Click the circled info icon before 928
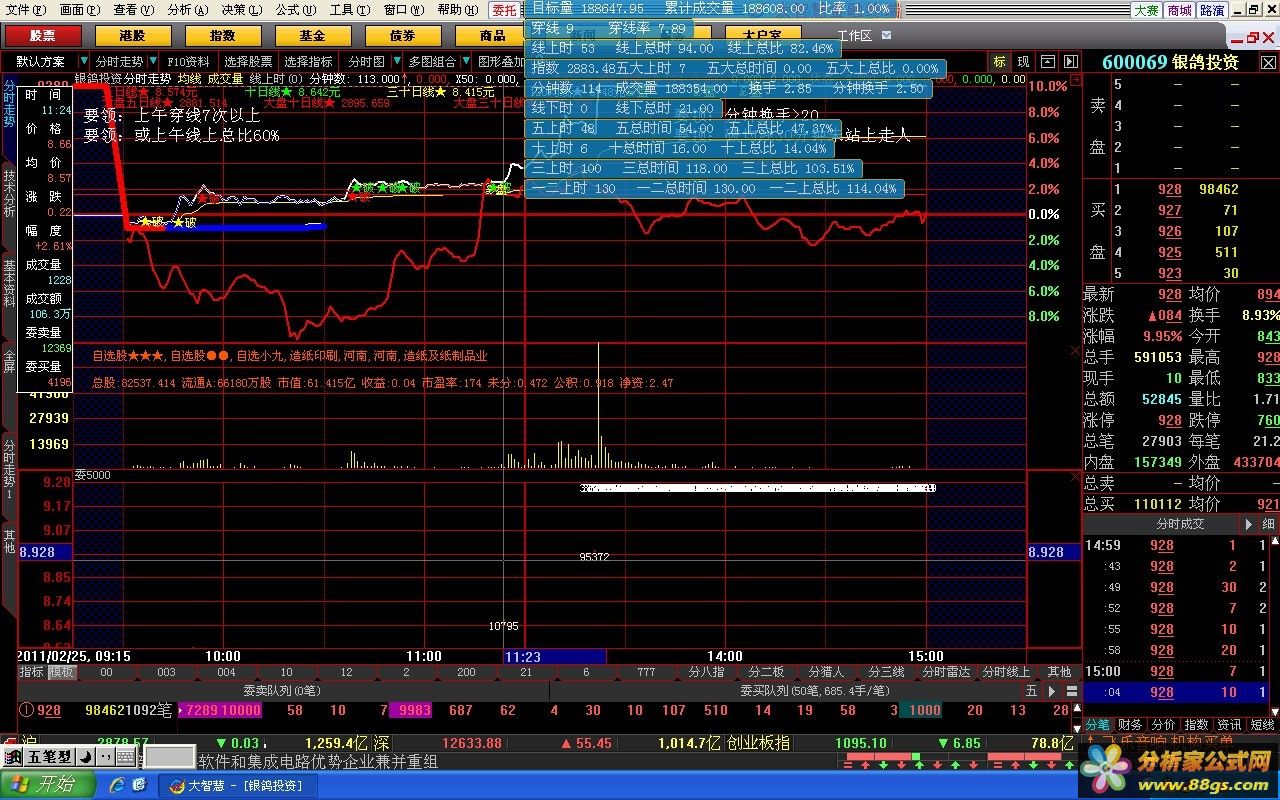This screenshot has height=800, width=1280. (26, 711)
